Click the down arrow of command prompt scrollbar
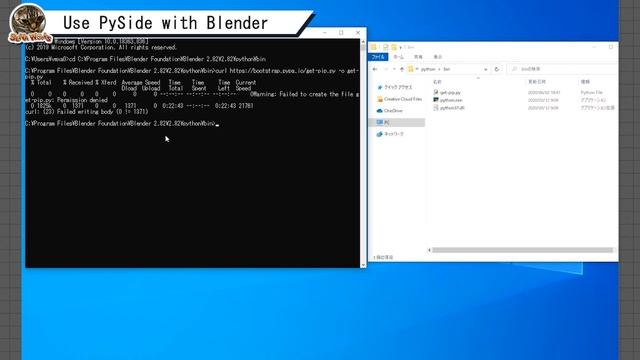 [363, 265]
